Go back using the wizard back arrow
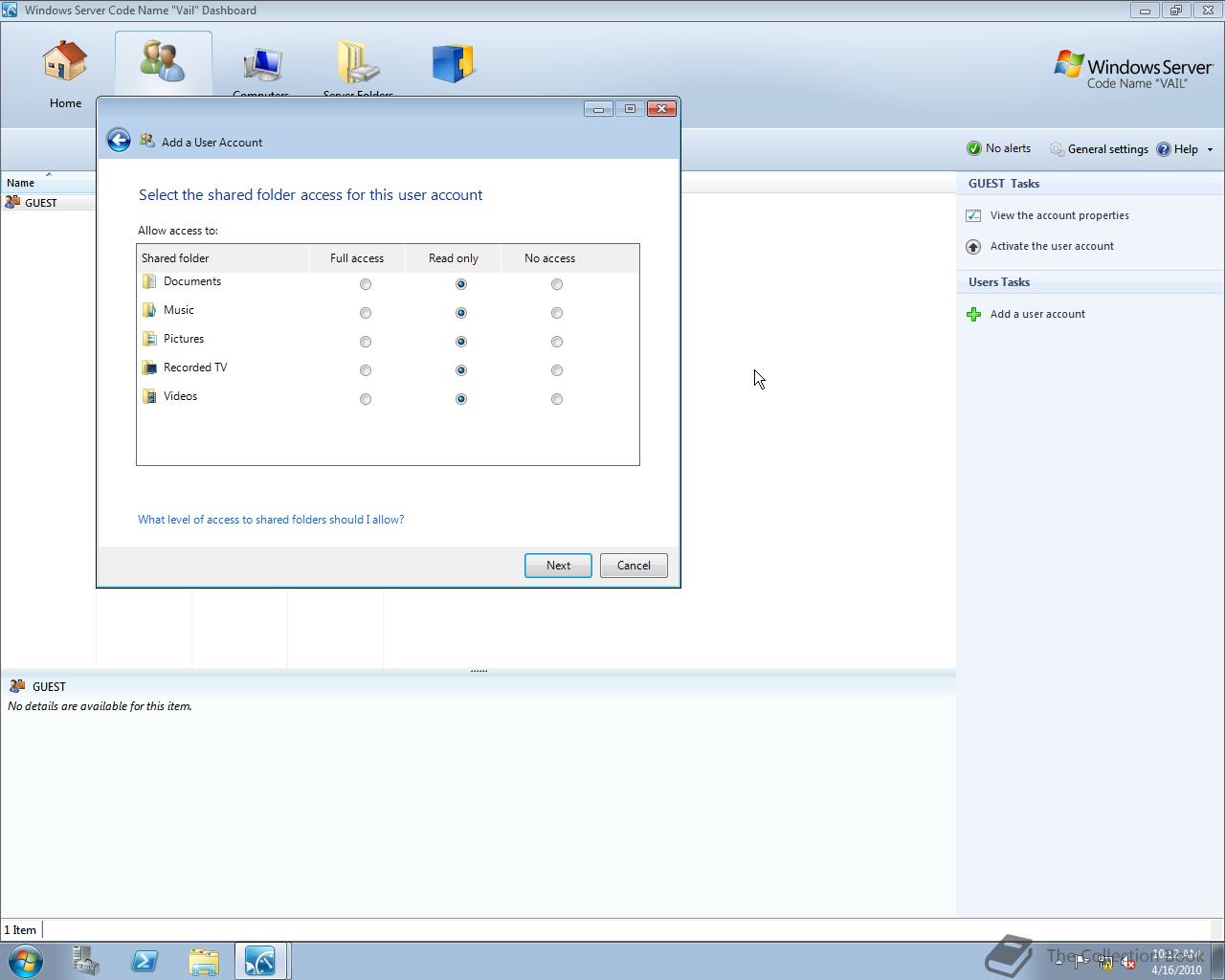1225x980 pixels. [119, 141]
